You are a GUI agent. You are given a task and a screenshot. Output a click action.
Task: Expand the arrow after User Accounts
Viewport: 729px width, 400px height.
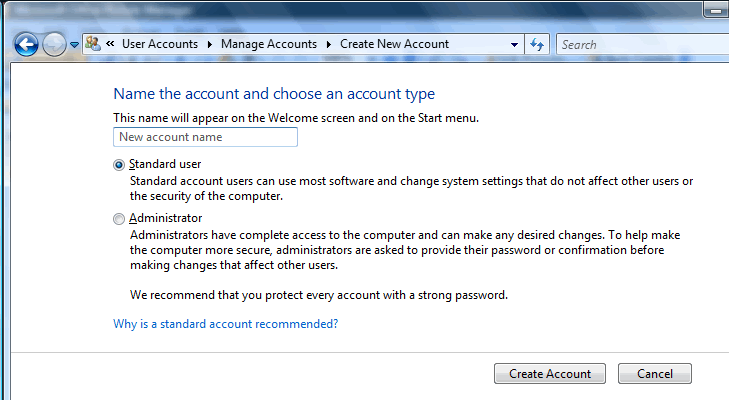click(x=210, y=44)
